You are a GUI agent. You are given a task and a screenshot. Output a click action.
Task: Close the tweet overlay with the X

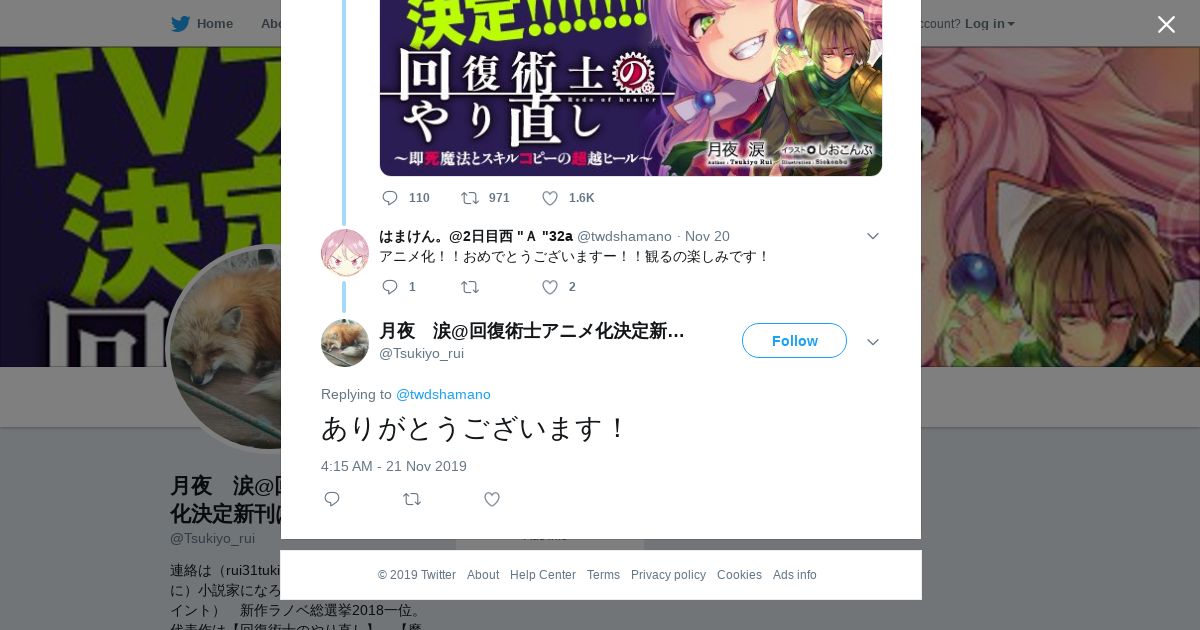(x=1166, y=24)
